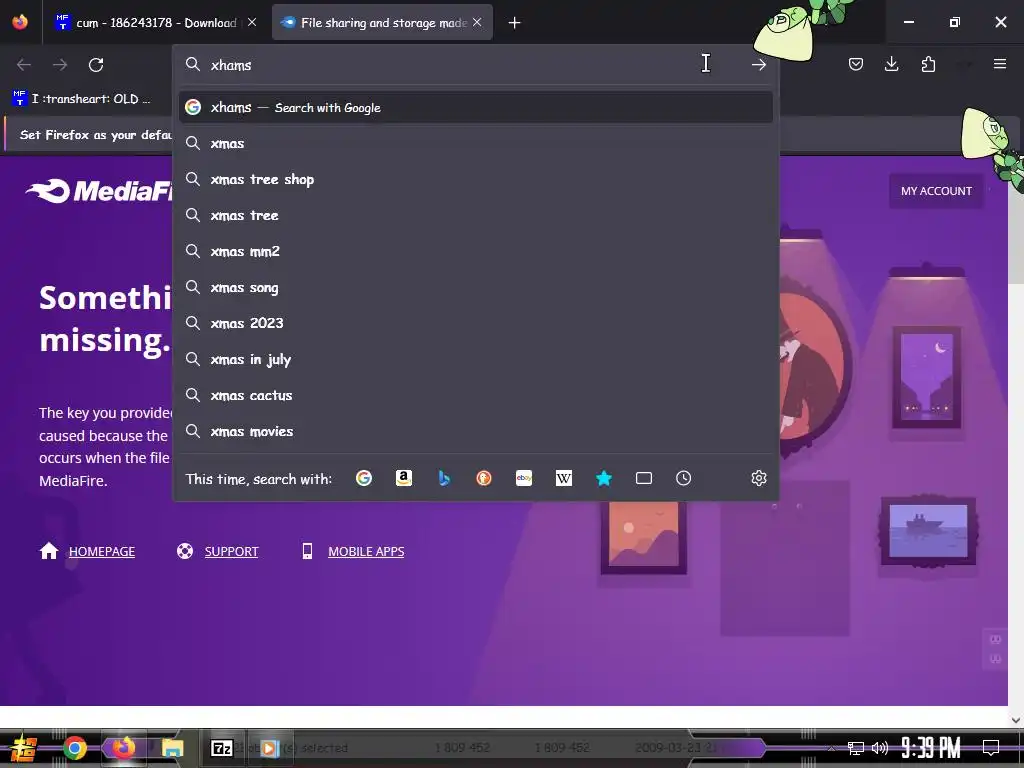Image resolution: width=1024 pixels, height=768 pixels.
Task: Click the phone icon beside MOBILE APPS
Action: (307, 551)
